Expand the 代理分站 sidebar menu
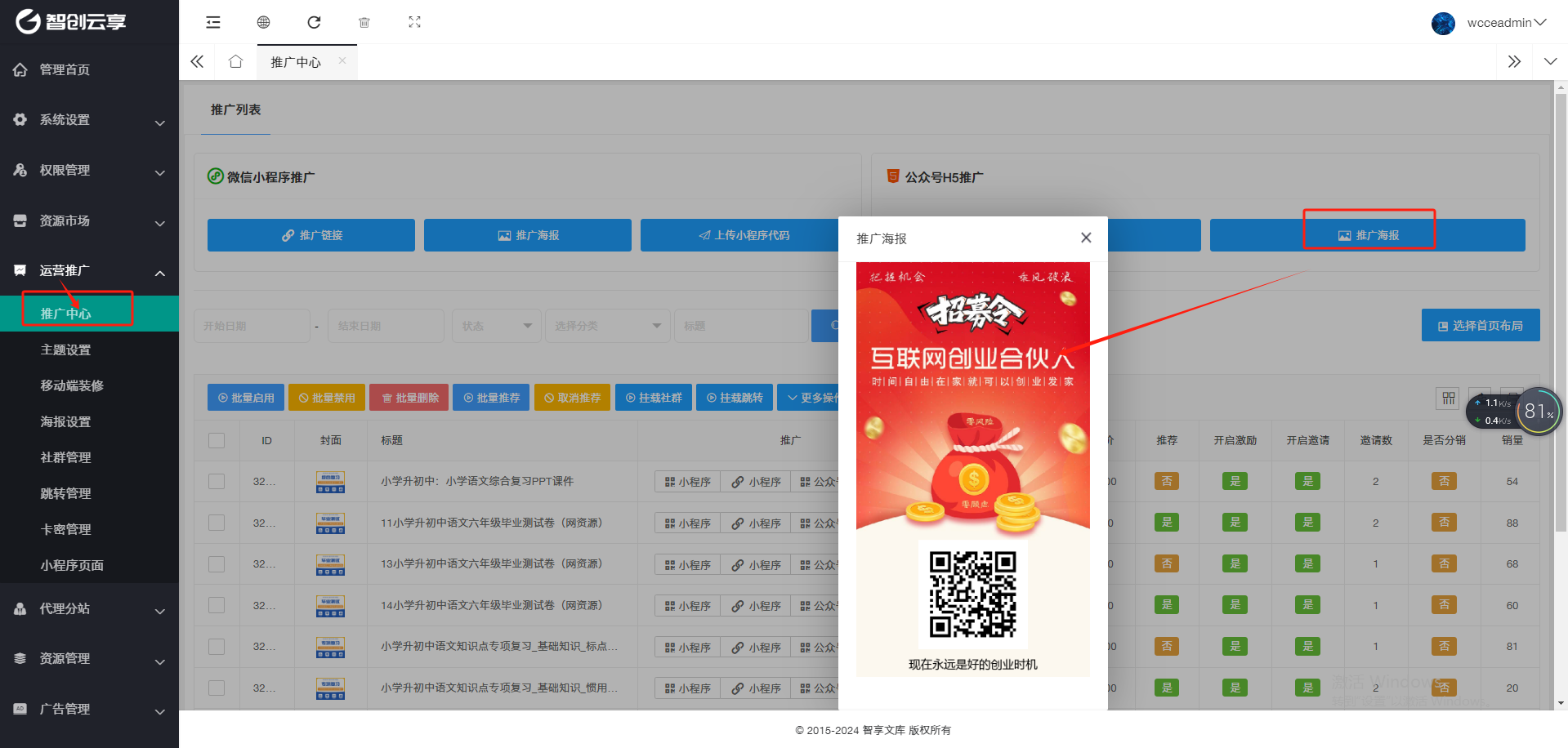This screenshot has width=1568, height=748. [89, 608]
